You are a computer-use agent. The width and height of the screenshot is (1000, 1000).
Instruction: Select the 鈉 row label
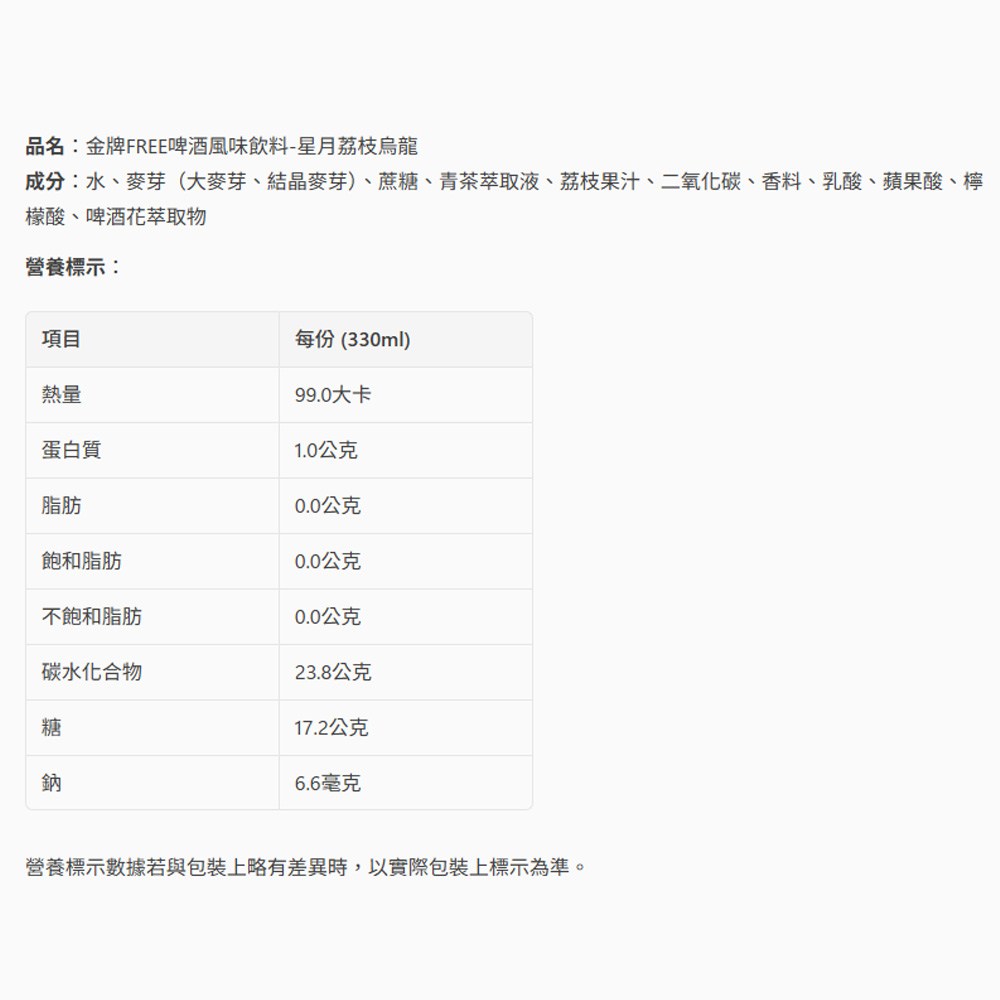point(52,783)
